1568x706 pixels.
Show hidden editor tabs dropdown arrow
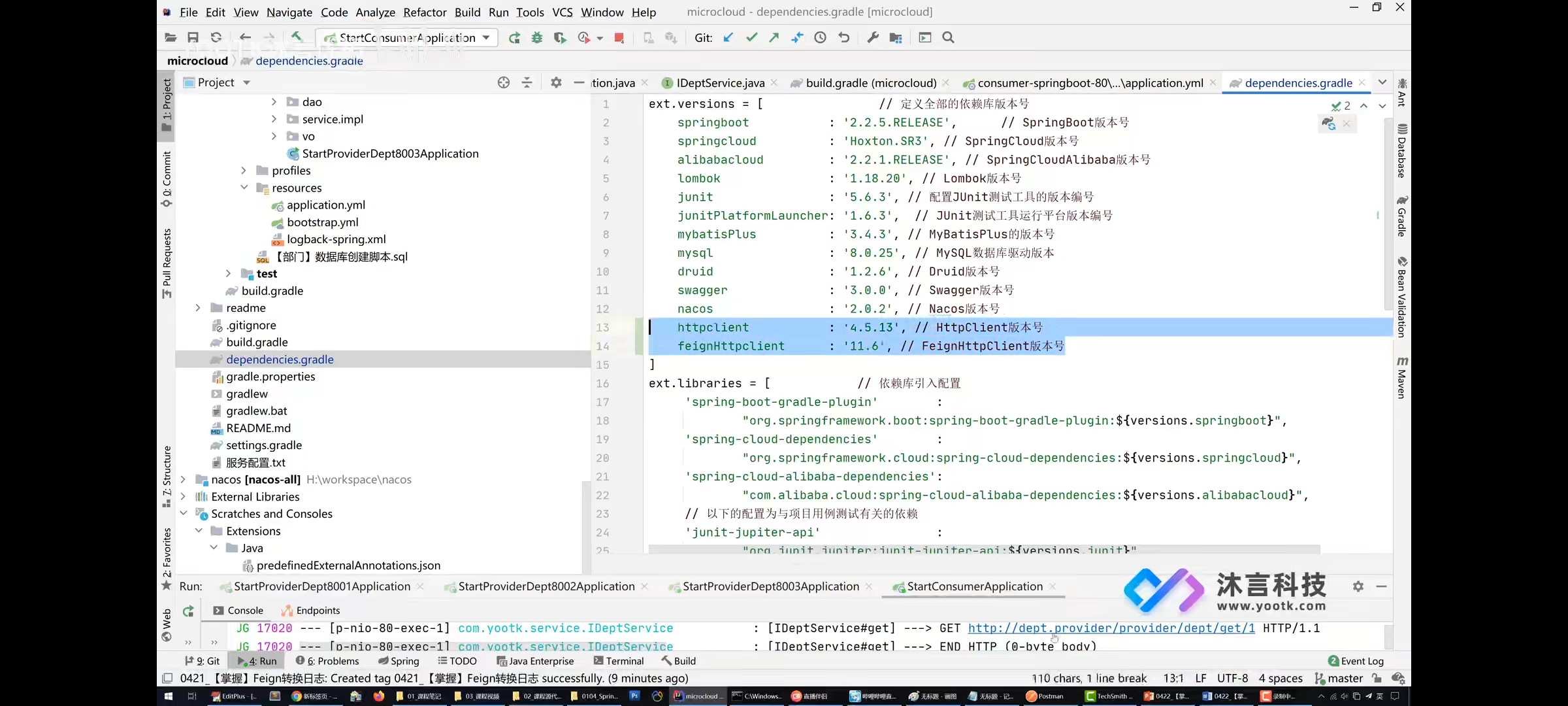pos(1382,82)
